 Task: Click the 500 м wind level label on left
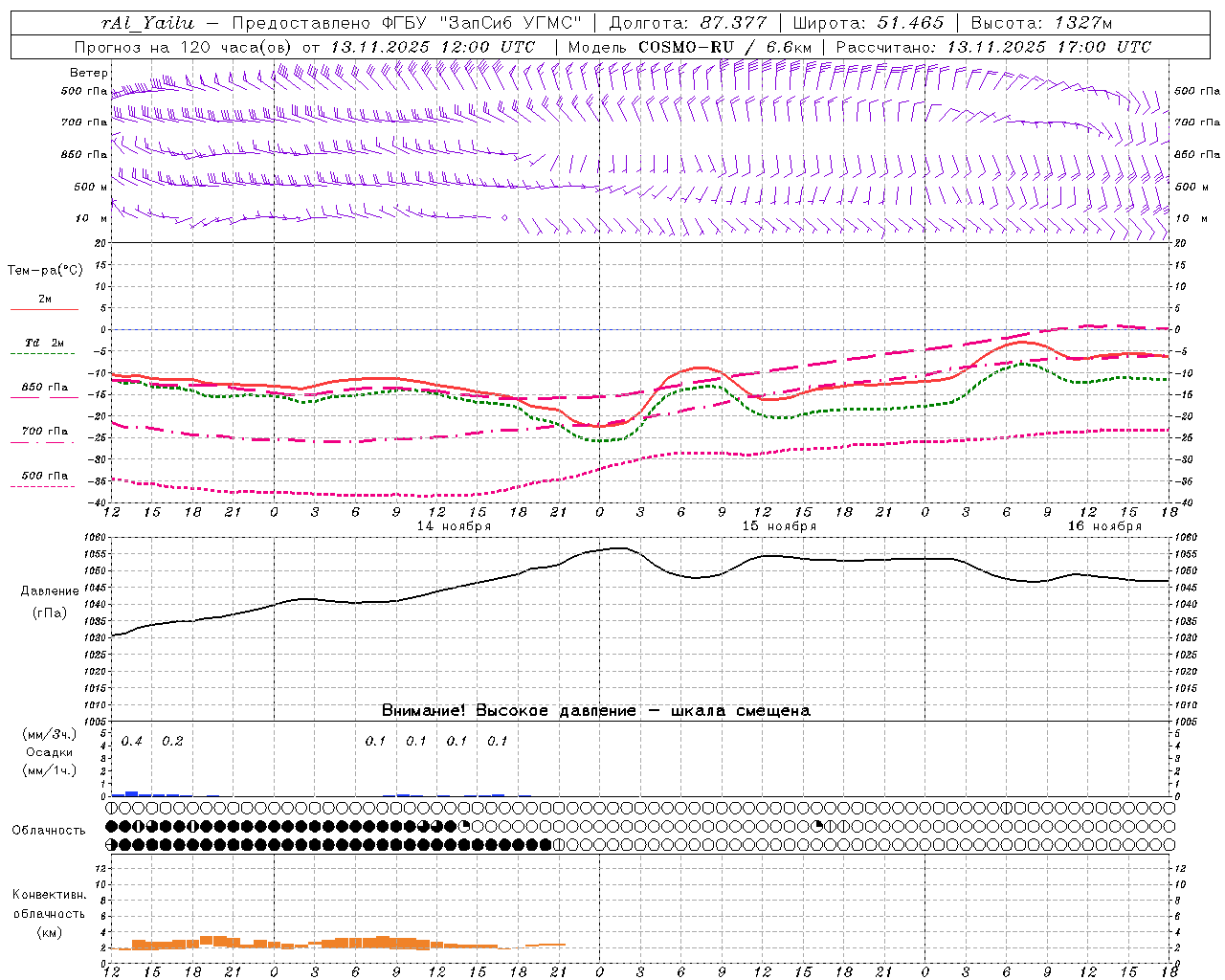click(91, 187)
